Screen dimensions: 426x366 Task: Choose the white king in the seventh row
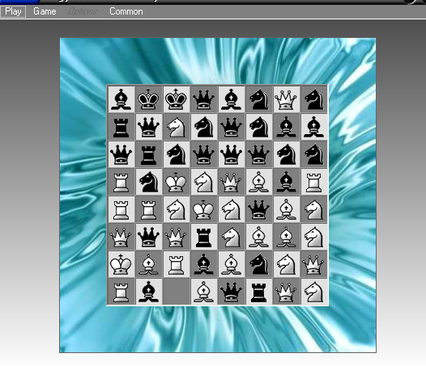tap(121, 265)
